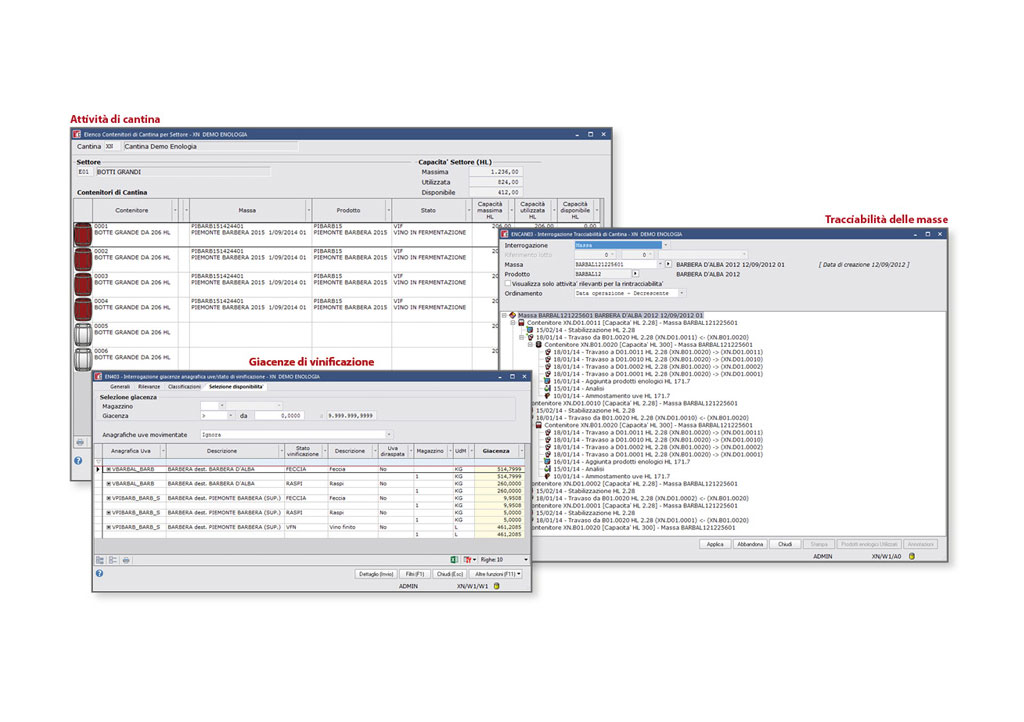Click the blue help icon in giacenze window

99,574
